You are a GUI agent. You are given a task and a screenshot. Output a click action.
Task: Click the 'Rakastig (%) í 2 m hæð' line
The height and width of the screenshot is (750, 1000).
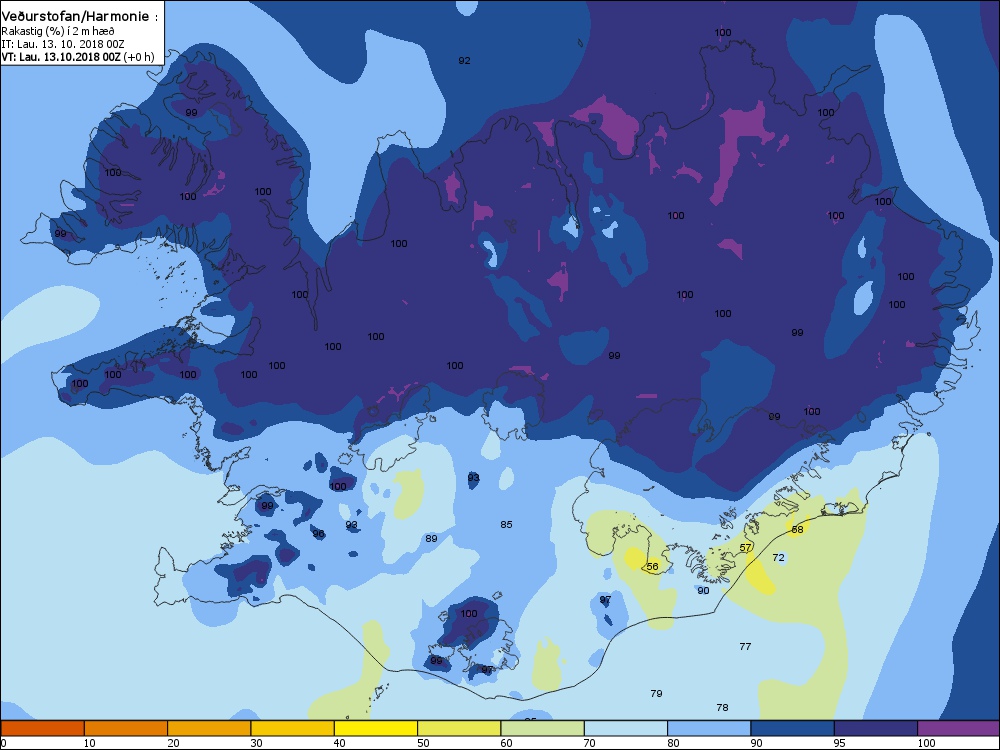click(x=58, y=31)
